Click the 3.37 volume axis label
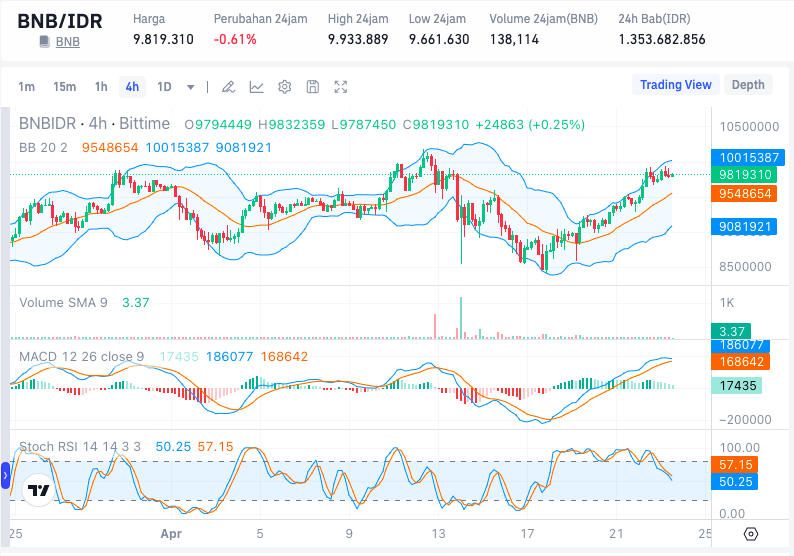The height and width of the screenshot is (556, 794). [x=731, y=331]
